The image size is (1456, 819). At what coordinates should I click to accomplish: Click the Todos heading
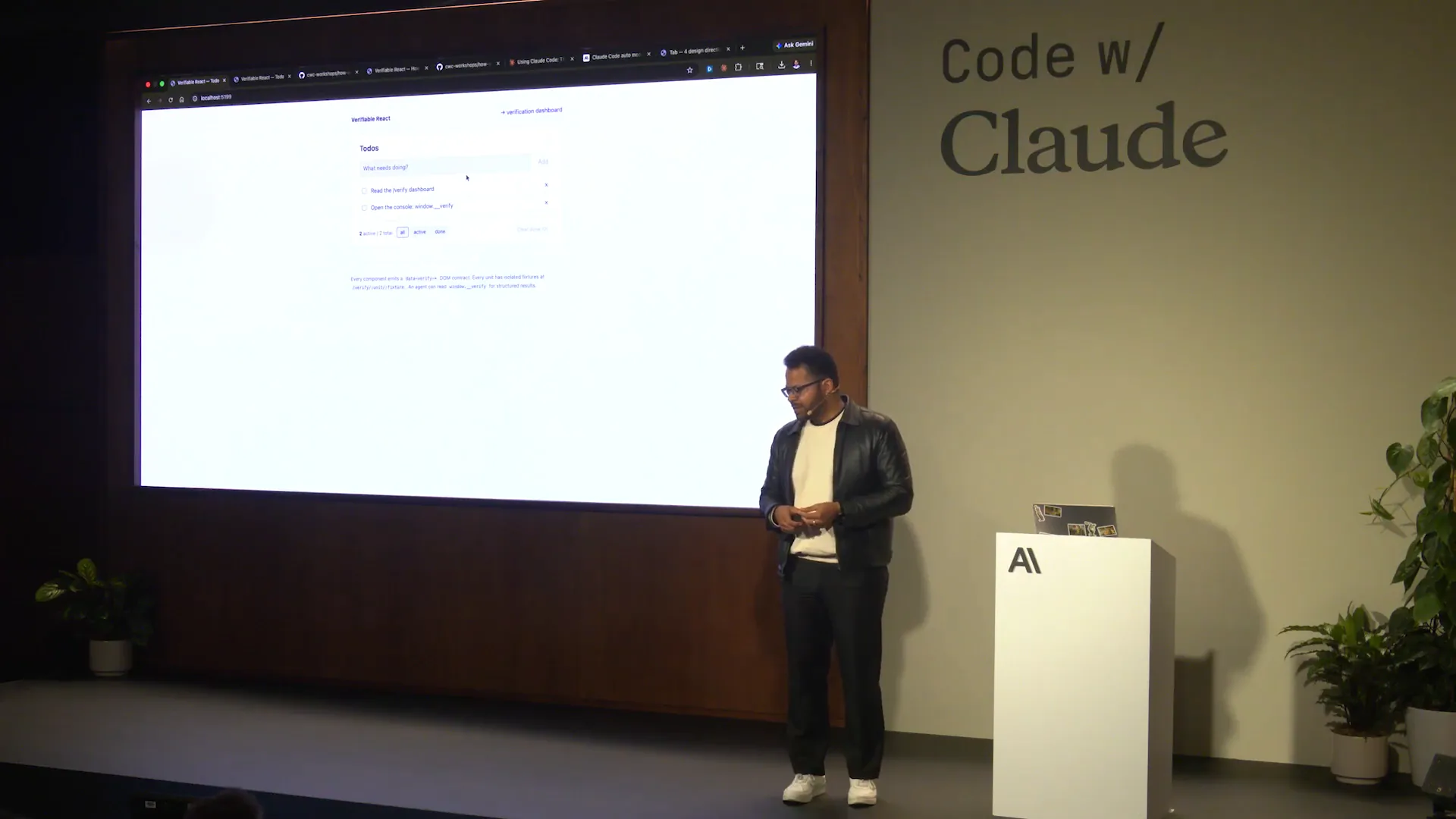[x=369, y=149]
